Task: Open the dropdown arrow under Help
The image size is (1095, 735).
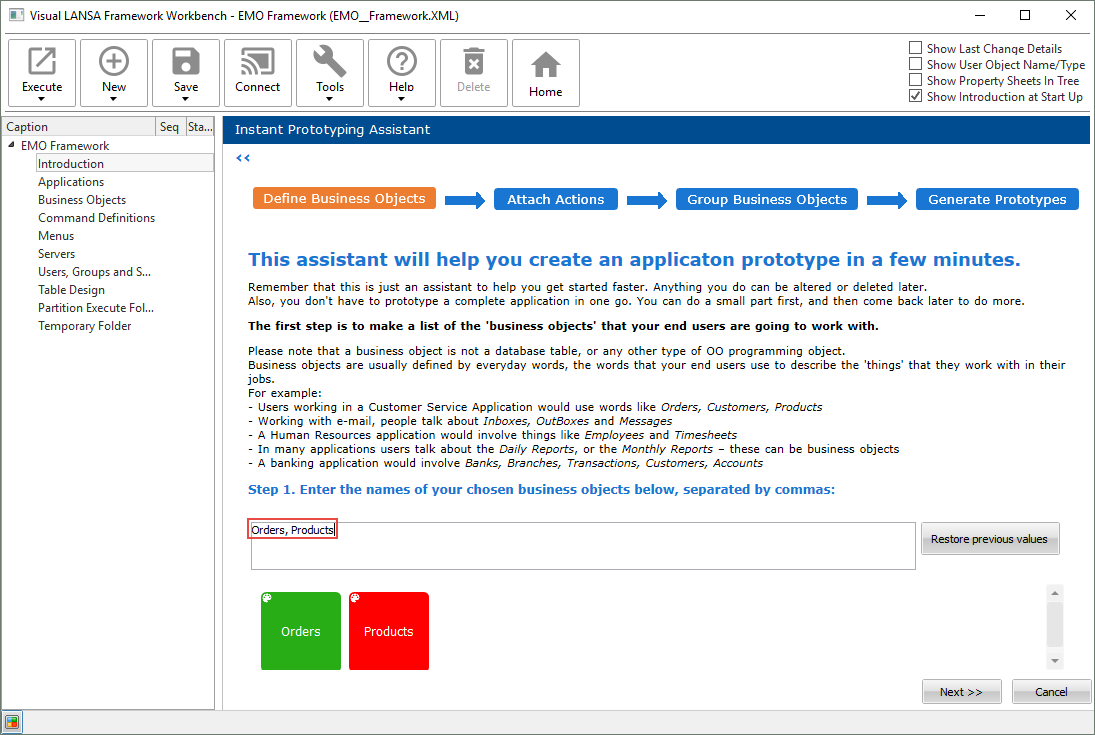Action: [401, 99]
